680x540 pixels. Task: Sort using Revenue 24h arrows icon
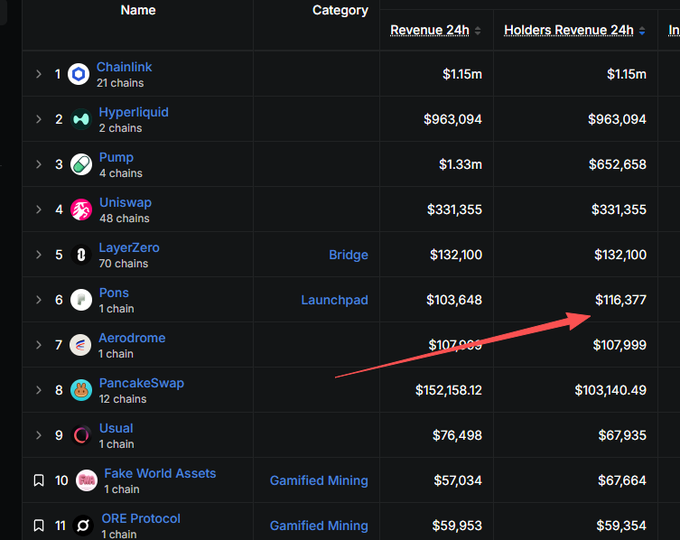477,30
